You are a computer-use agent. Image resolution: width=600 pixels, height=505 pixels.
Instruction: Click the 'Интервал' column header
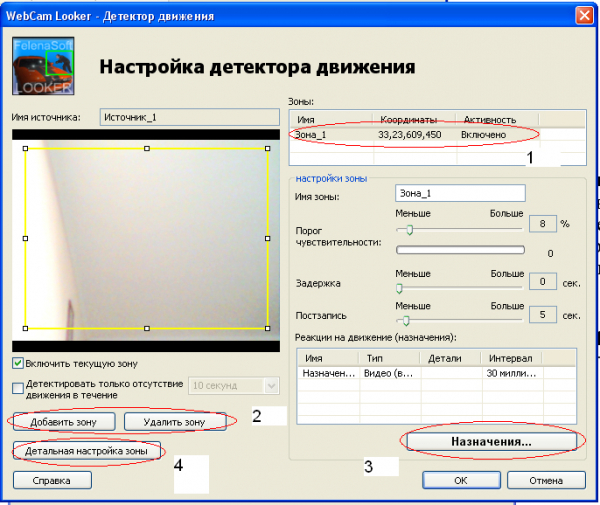tap(512, 358)
